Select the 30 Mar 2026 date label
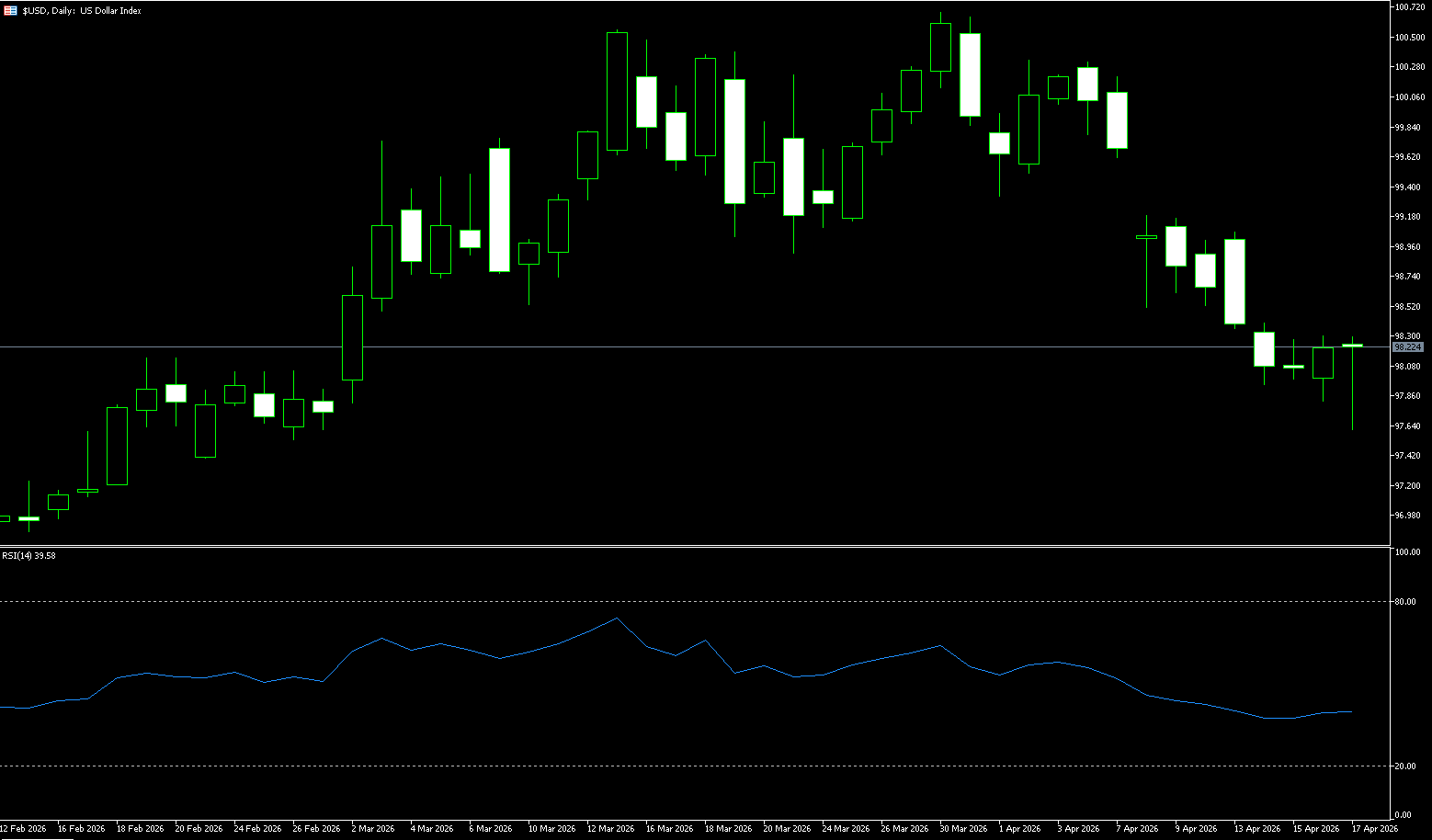 click(x=962, y=828)
